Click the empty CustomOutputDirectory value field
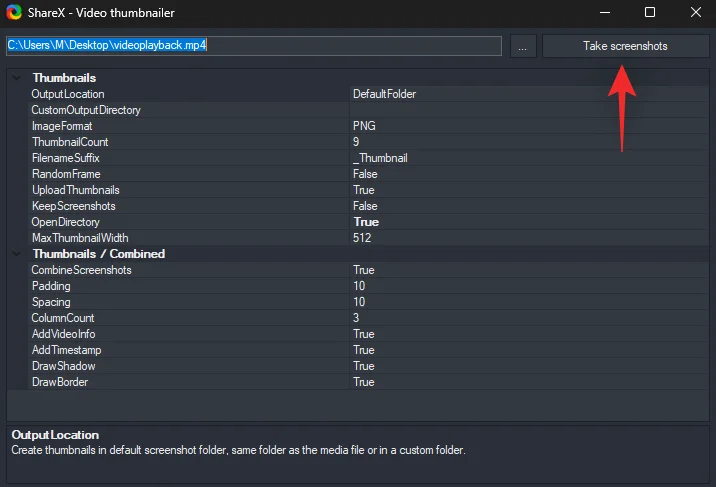716x487 pixels. pyautogui.click(x=528, y=110)
